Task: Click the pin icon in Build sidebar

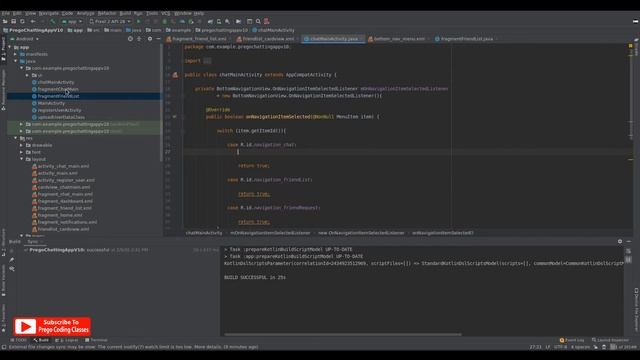Action: pyautogui.click(x=12, y=260)
